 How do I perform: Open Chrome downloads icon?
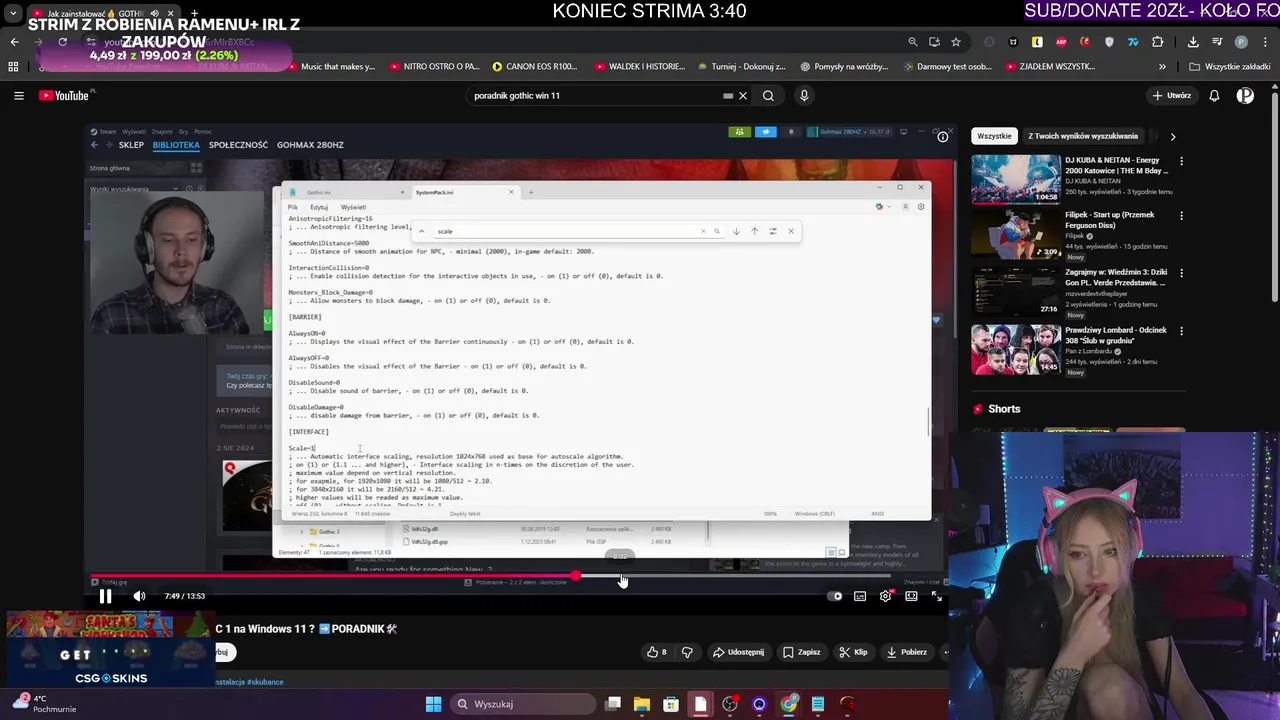1193,42
